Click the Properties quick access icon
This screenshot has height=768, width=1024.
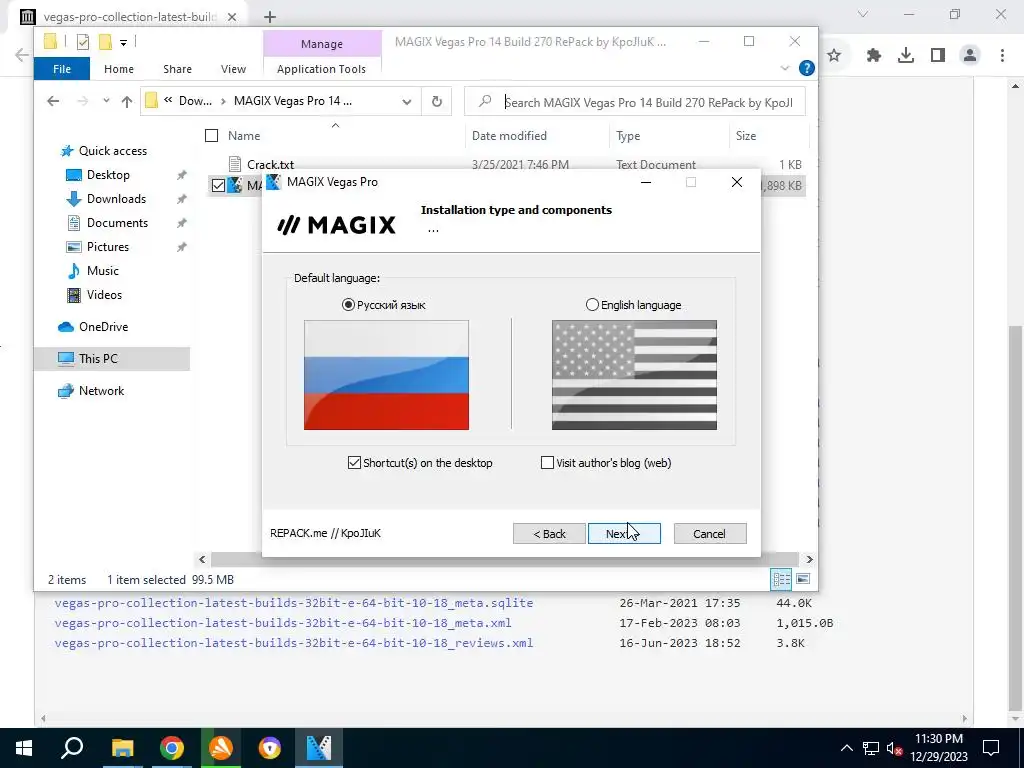(x=82, y=42)
